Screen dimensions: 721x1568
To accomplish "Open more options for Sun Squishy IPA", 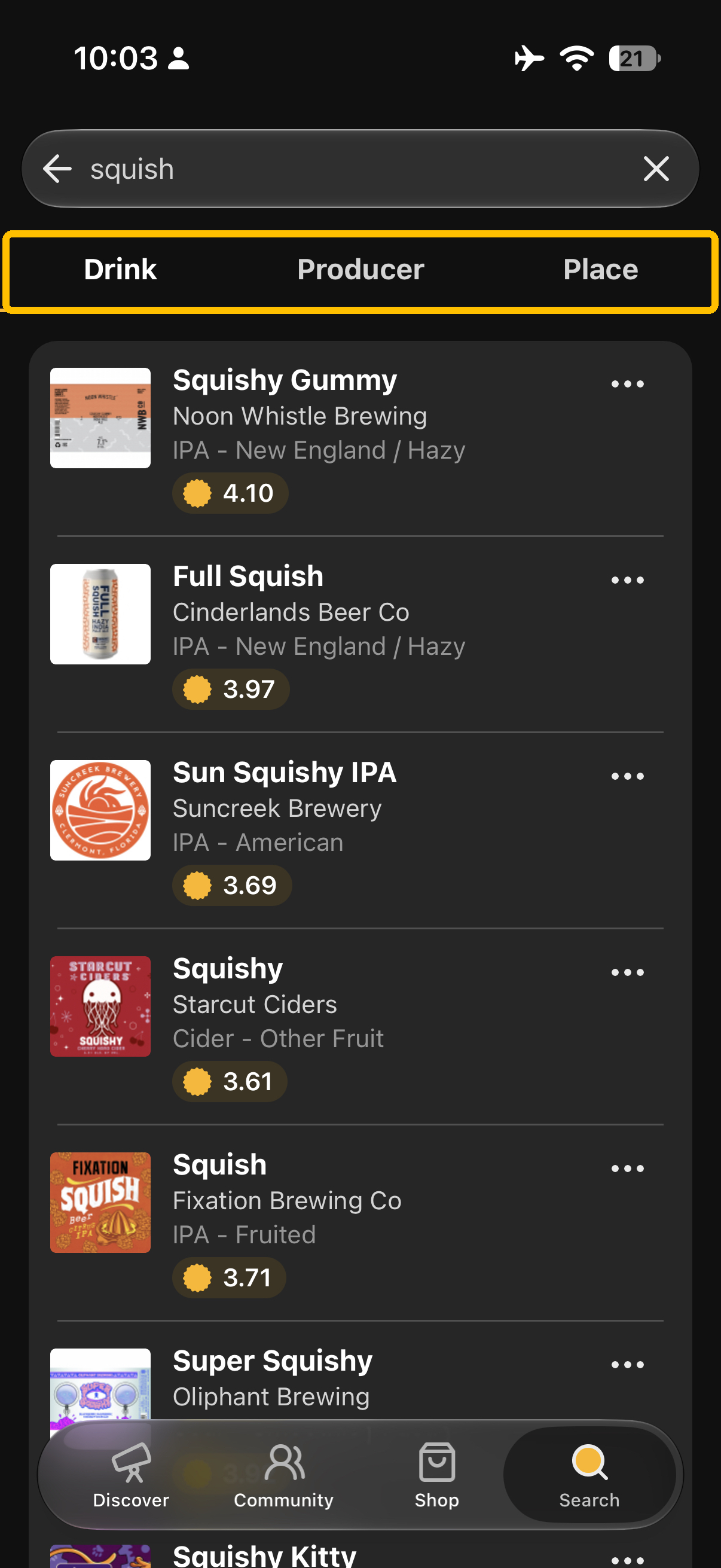I will (x=627, y=776).
